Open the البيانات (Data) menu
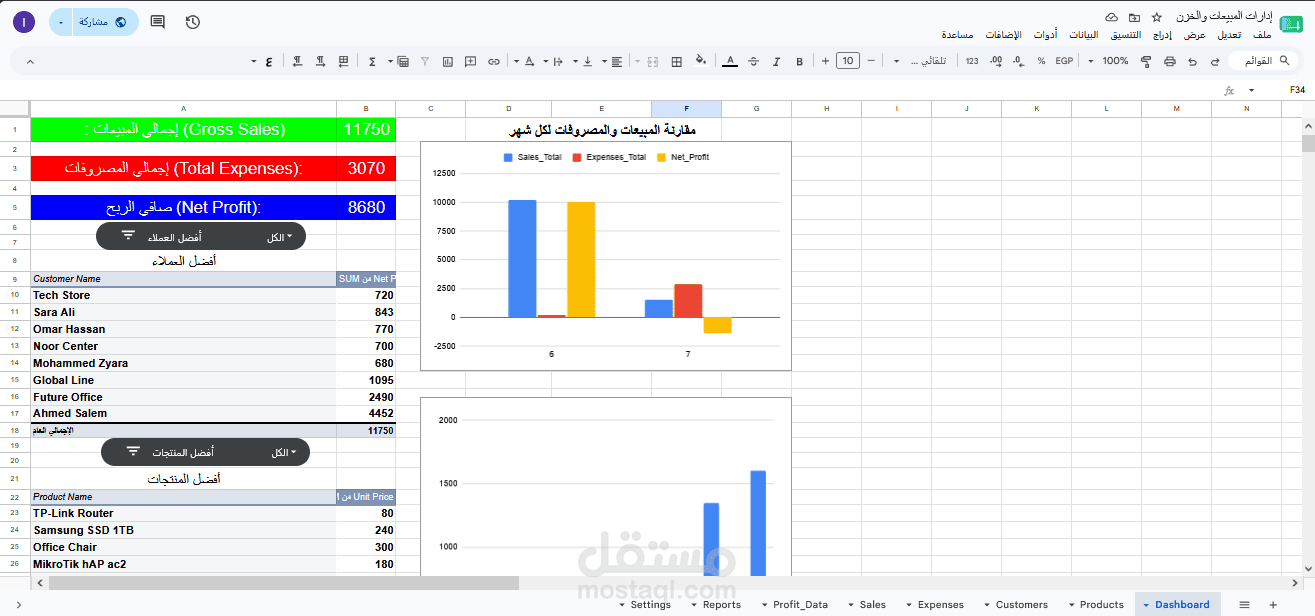This screenshot has width=1315, height=616. point(1084,35)
